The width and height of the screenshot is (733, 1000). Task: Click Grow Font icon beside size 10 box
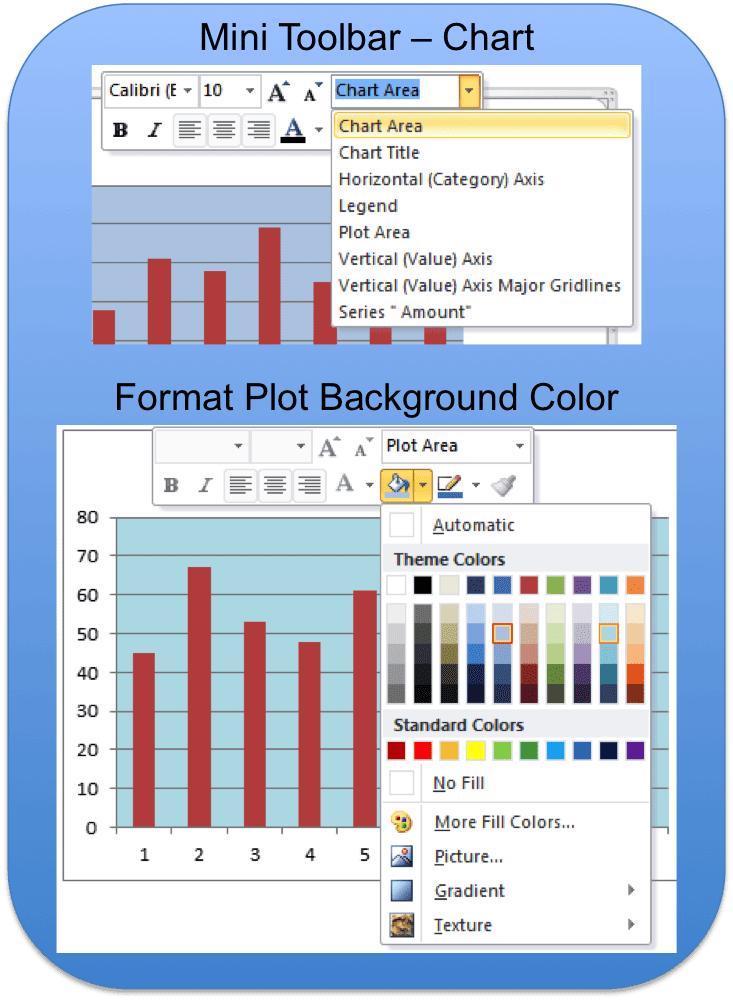pos(278,92)
